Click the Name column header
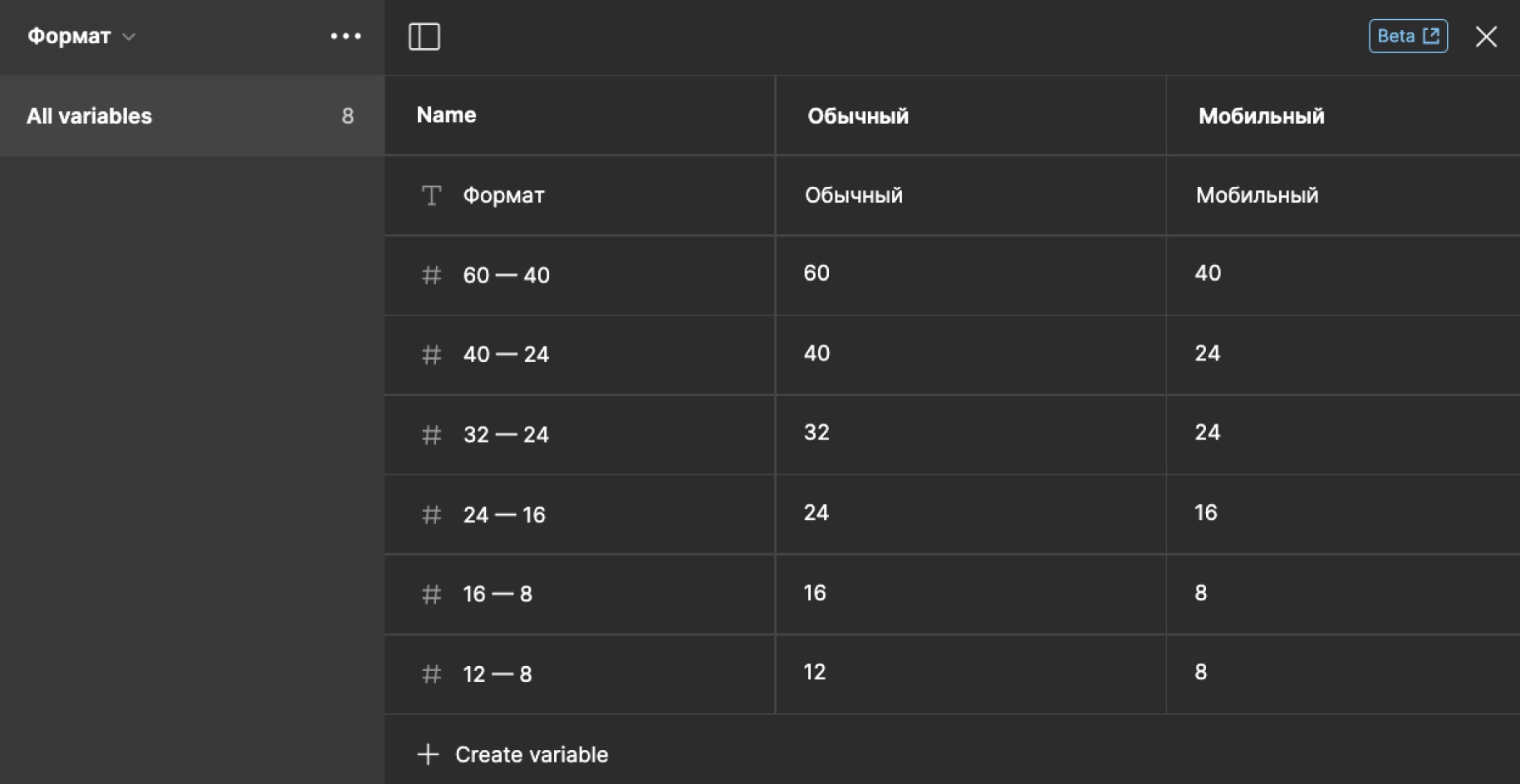Screen dimensions: 1520x784 point(446,115)
